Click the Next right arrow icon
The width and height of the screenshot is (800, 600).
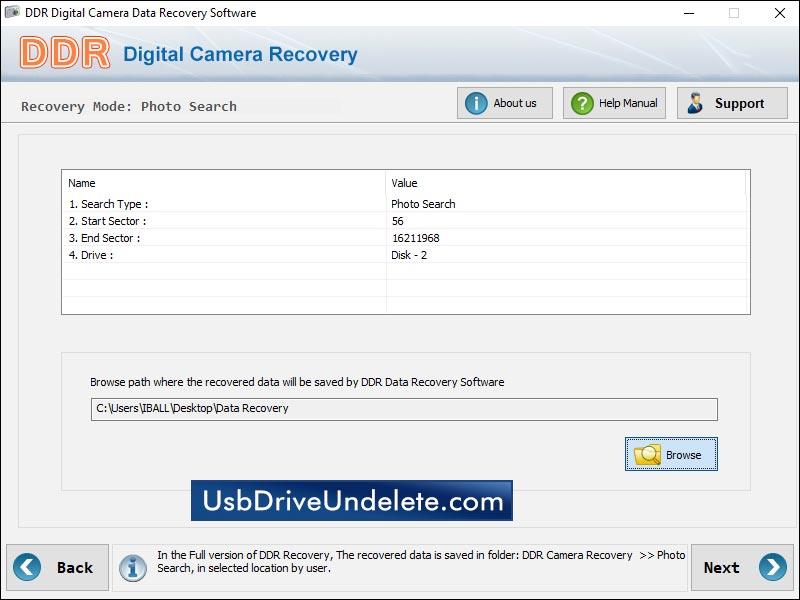[x=772, y=567]
